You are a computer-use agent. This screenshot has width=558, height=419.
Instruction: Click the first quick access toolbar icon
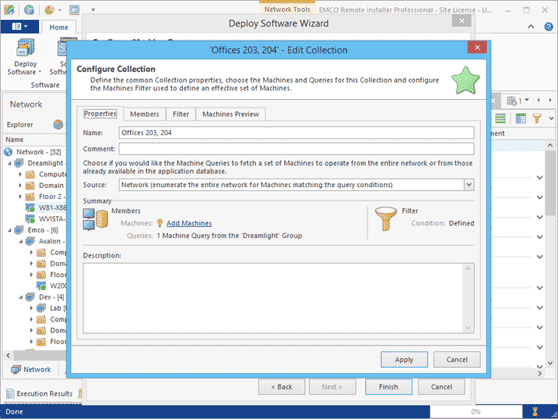click(x=9, y=10)
